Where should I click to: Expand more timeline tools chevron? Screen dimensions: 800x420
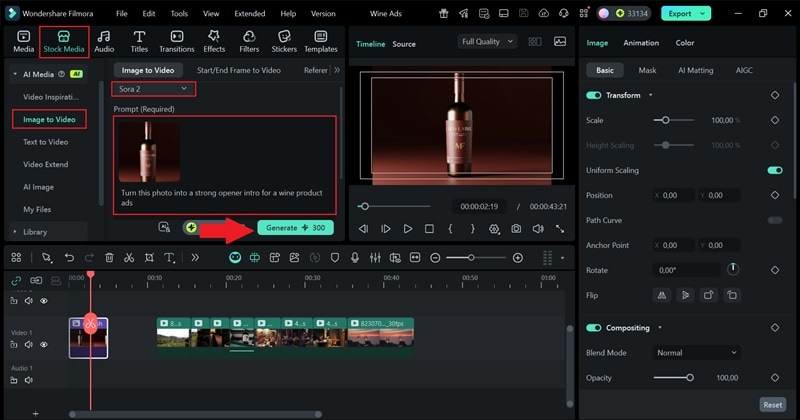(195, 258)
